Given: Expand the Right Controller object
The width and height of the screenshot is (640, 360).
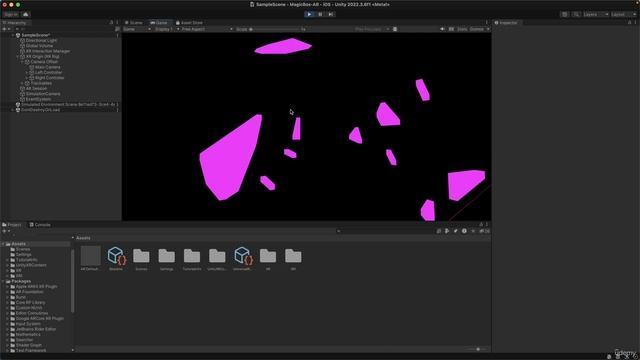Looking at the screenshot, I should tap(27, 78).
